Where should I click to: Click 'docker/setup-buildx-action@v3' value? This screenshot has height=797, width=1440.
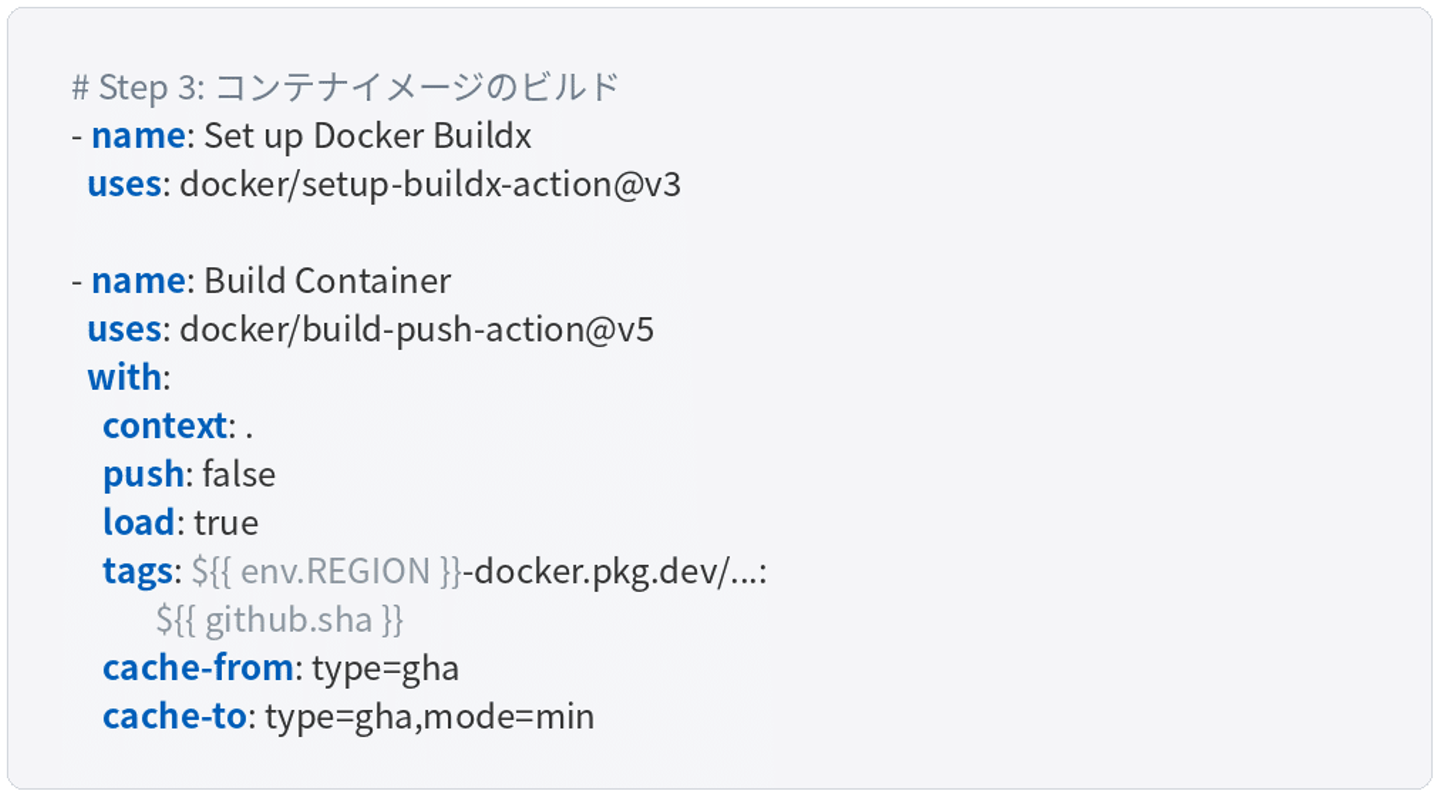430,185
